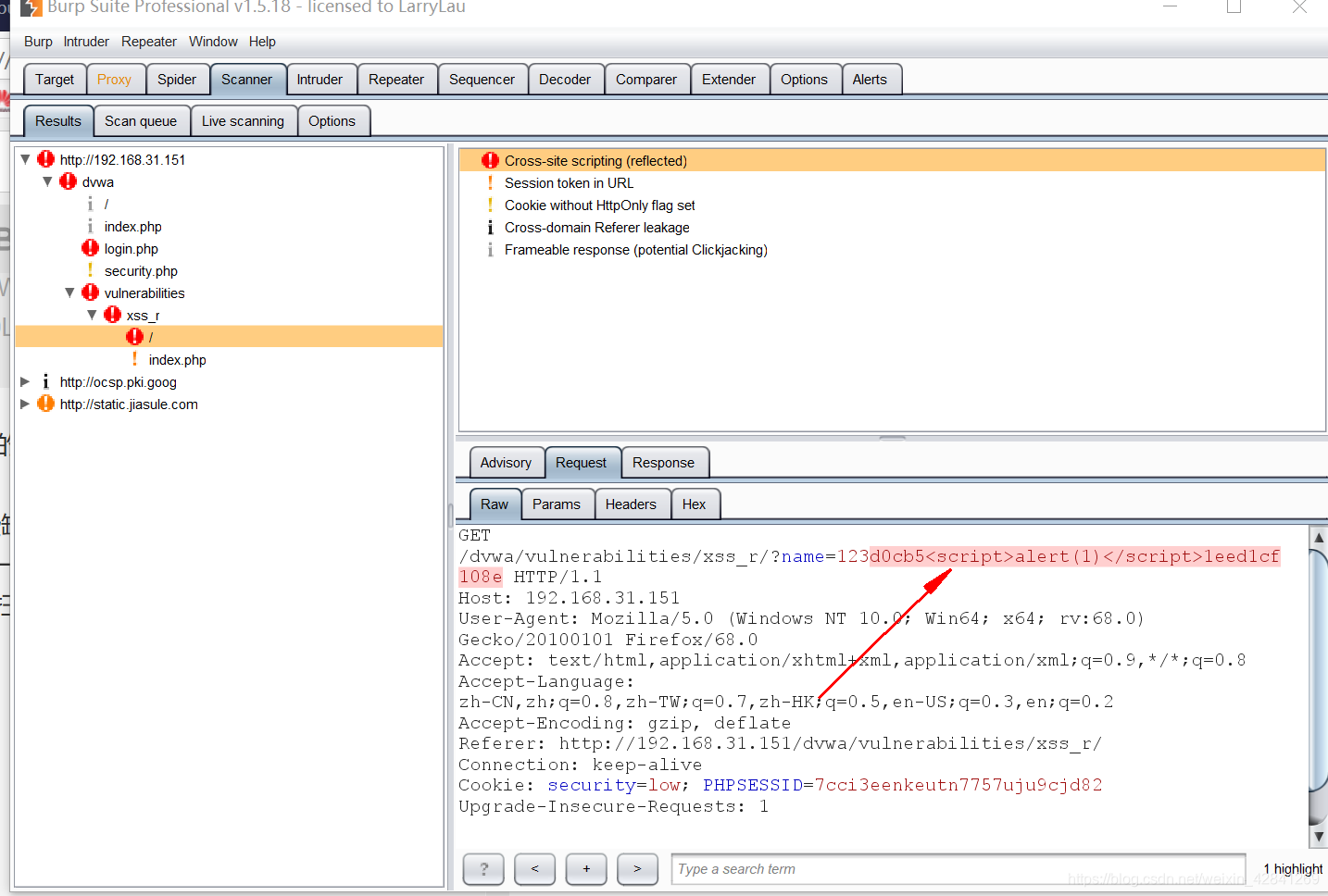Expand the http://ocsp.pki.goog node

click(25, 381)
